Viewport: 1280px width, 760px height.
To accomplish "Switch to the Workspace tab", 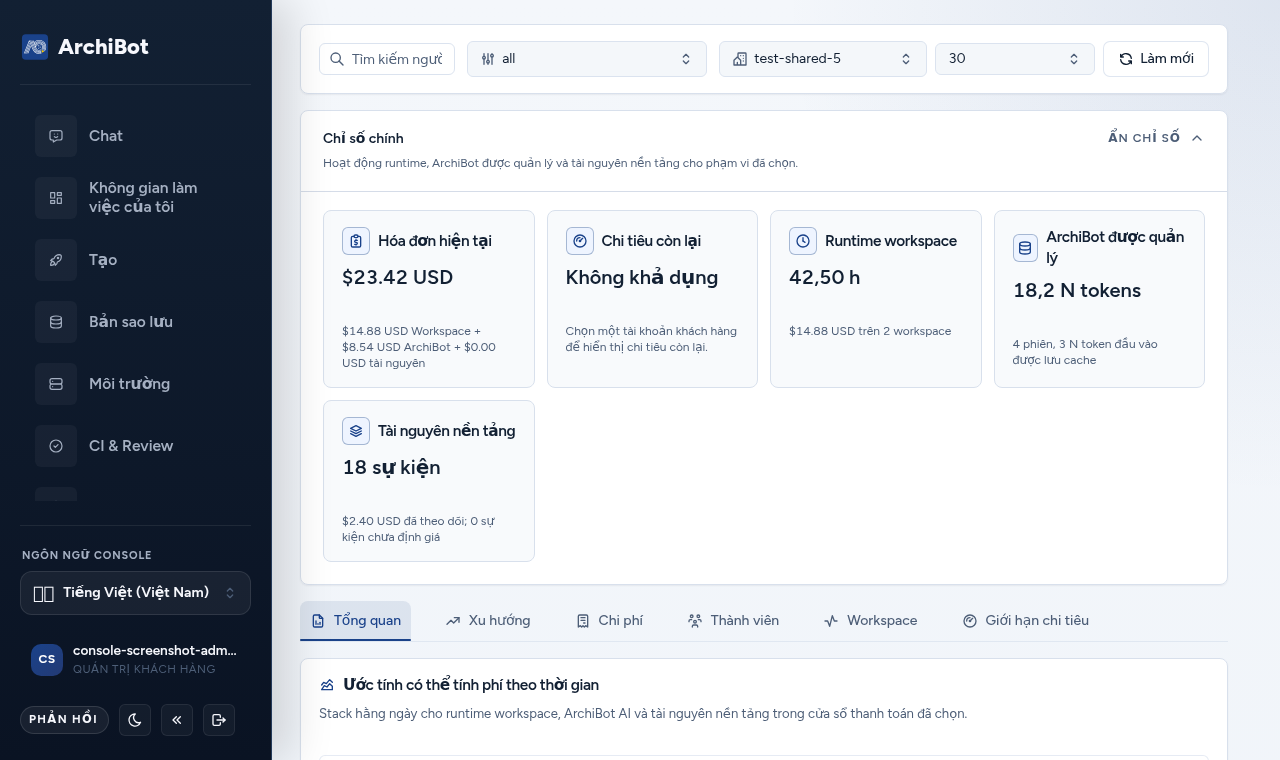I will pyautogui.click(x=870, y=621).
